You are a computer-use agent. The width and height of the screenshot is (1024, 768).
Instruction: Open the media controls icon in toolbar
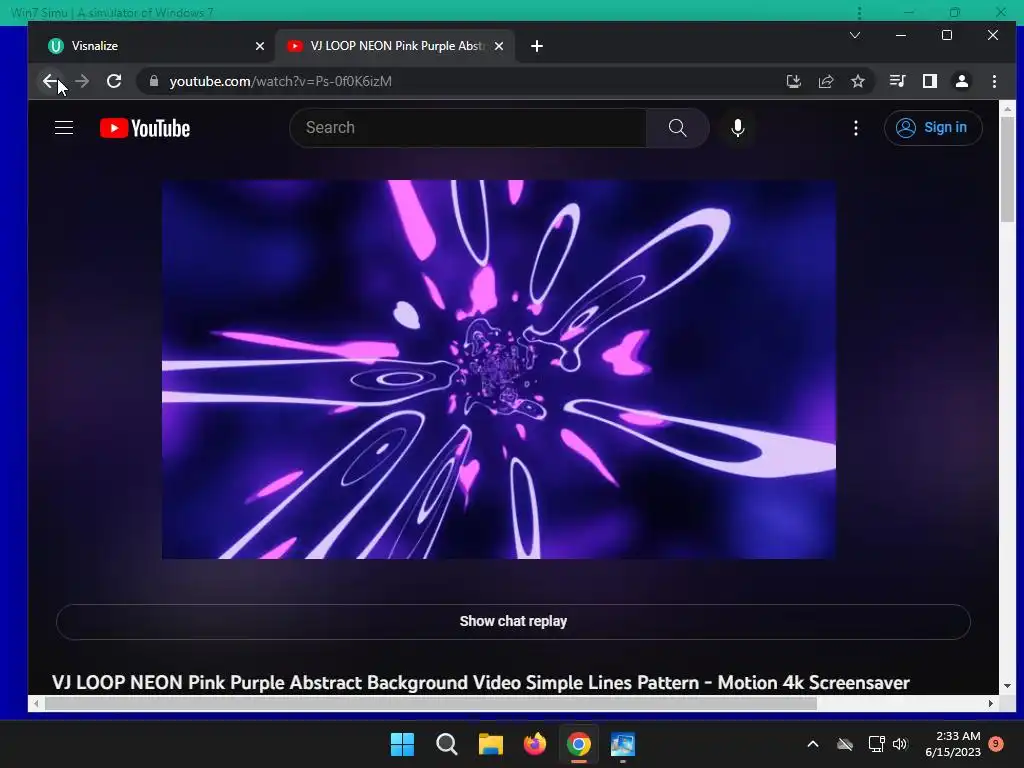pyautogui.click(x=897, y=81)
